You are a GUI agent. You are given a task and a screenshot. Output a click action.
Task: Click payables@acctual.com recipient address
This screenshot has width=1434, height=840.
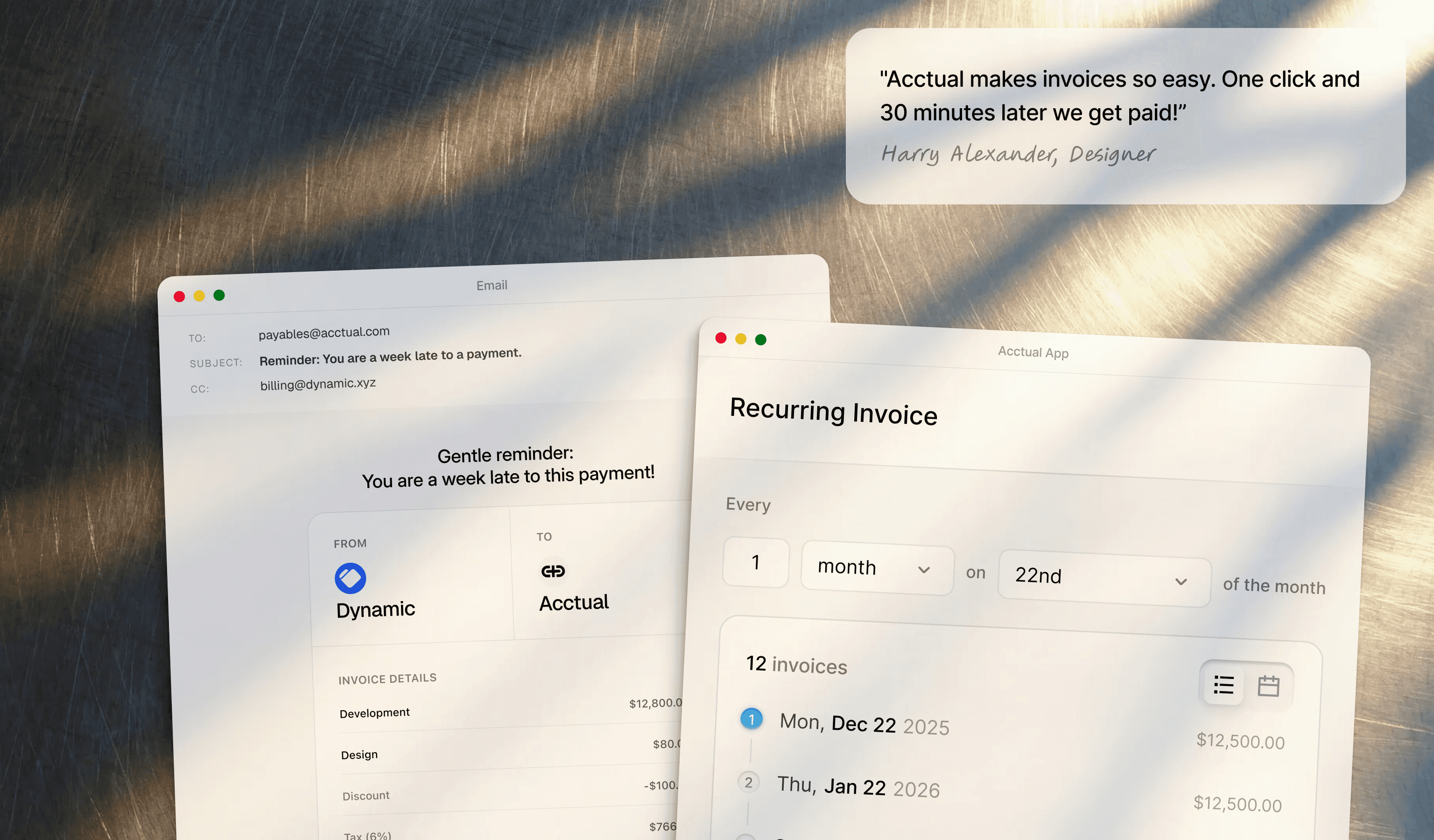[x=324, y=333]
